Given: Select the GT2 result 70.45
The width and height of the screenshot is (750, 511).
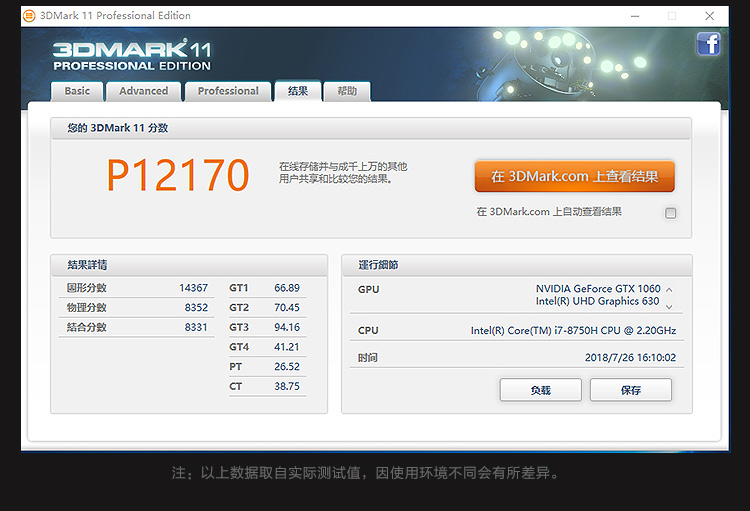Looking at the screenshot, I should 287,308.
